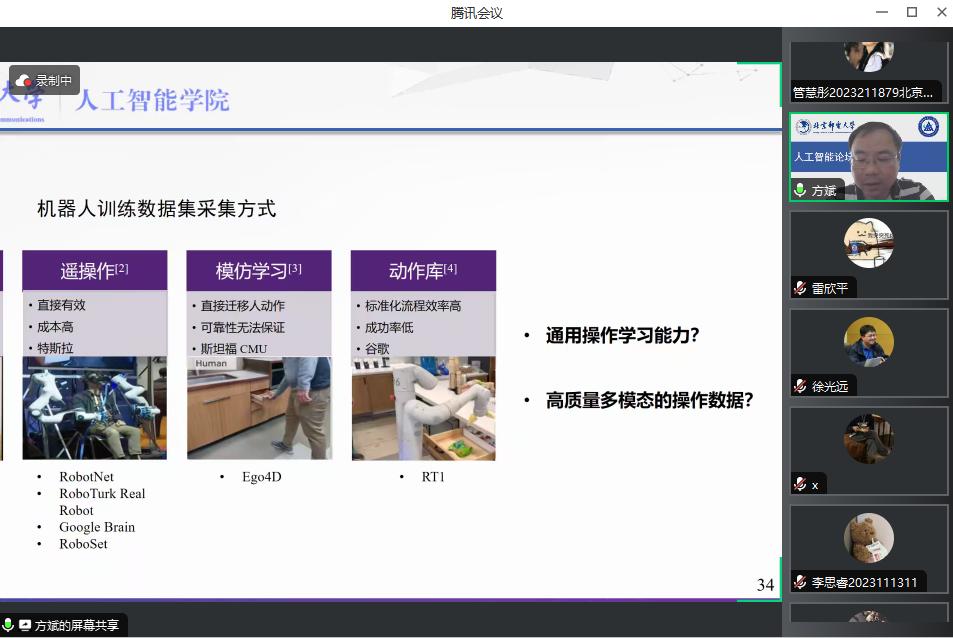The height and width of the screenshot is (638, 953).
Task: Click the 模仿学习 card header
Action: point(259,270)
